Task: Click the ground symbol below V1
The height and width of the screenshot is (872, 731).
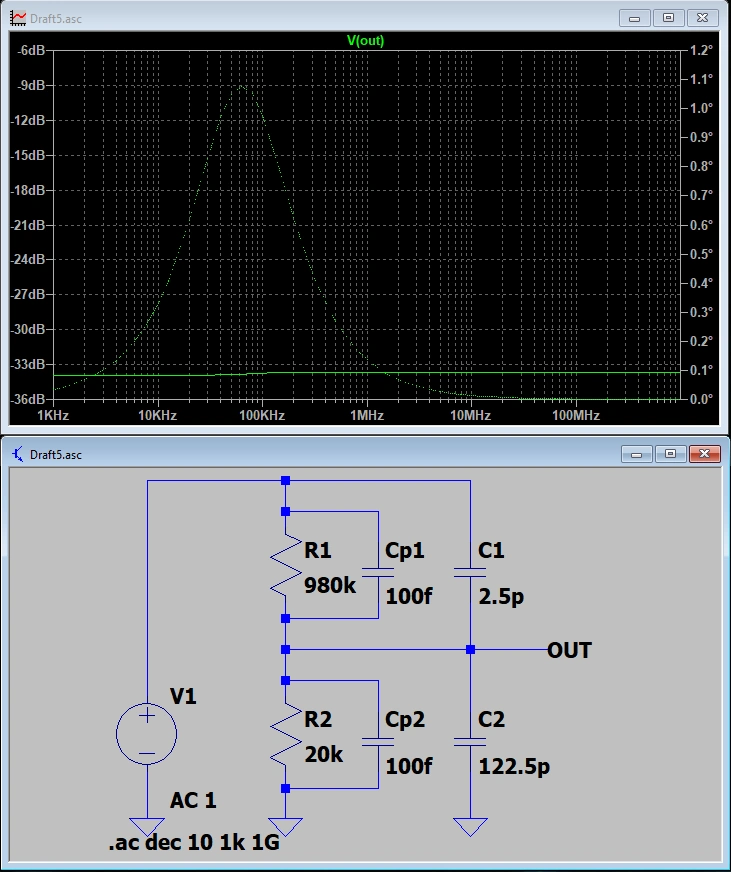Action: 147,827
